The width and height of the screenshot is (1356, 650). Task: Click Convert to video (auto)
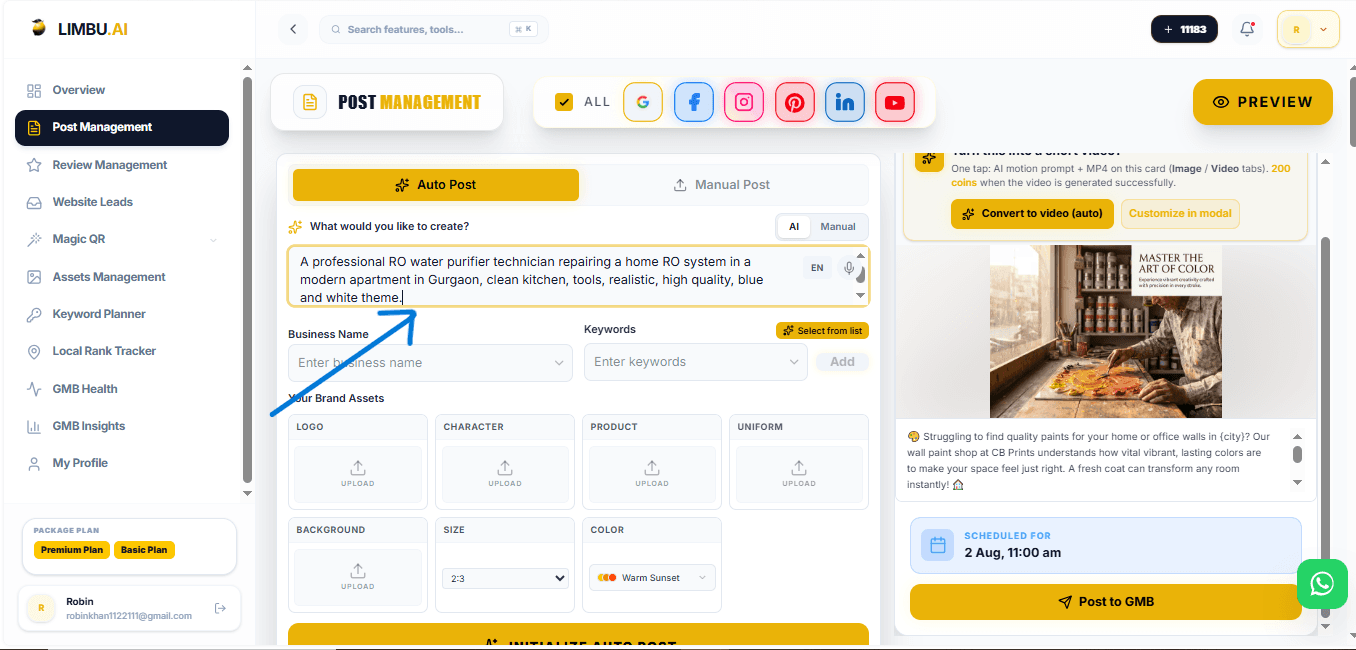point(1030,214)
